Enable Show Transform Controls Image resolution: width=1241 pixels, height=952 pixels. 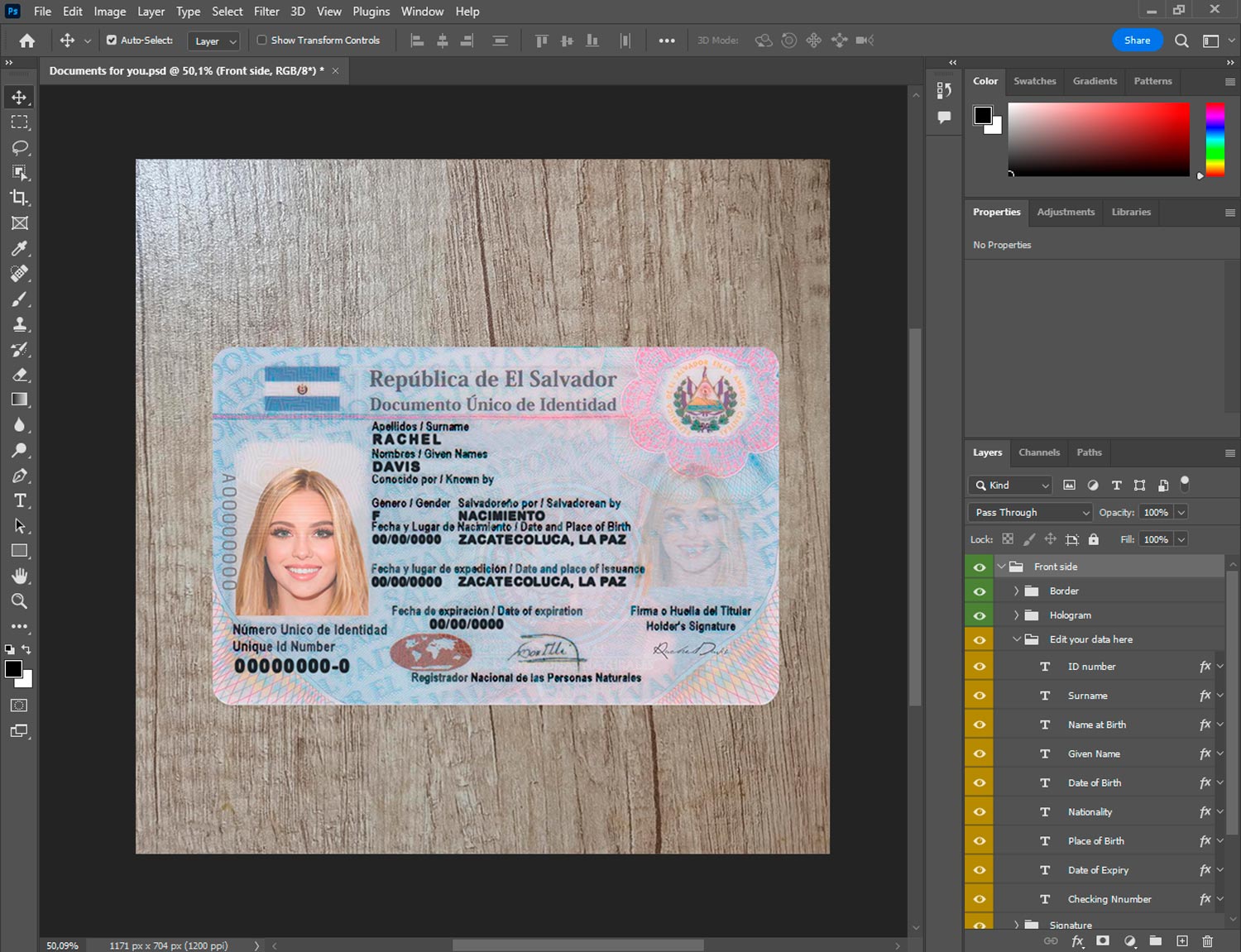click(261, 40)
